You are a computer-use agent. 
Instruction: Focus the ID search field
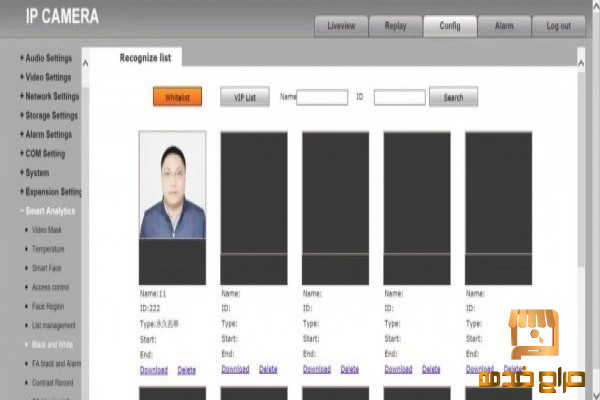pyautogui.click(x=399, y=97)
